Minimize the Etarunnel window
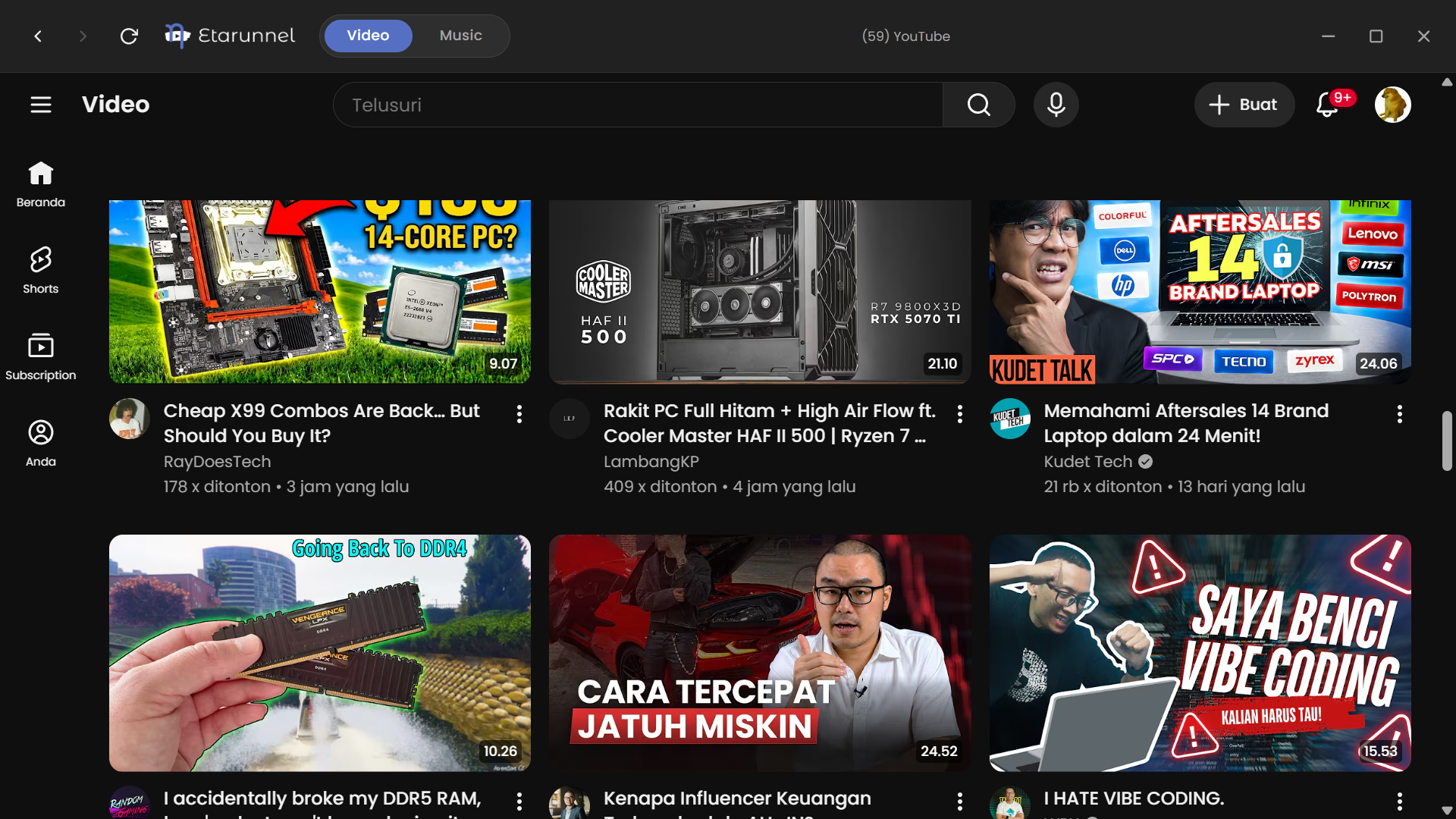This screenshot has width=1456, height=819. pos(1328,36)
